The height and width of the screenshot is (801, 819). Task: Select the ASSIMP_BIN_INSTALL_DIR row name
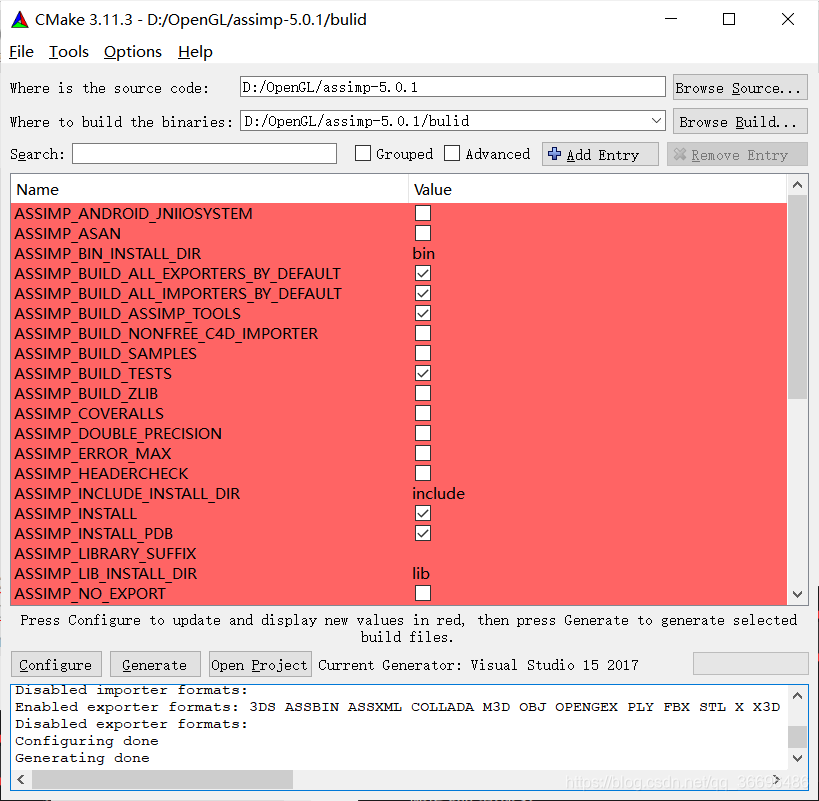pos(108,253)
